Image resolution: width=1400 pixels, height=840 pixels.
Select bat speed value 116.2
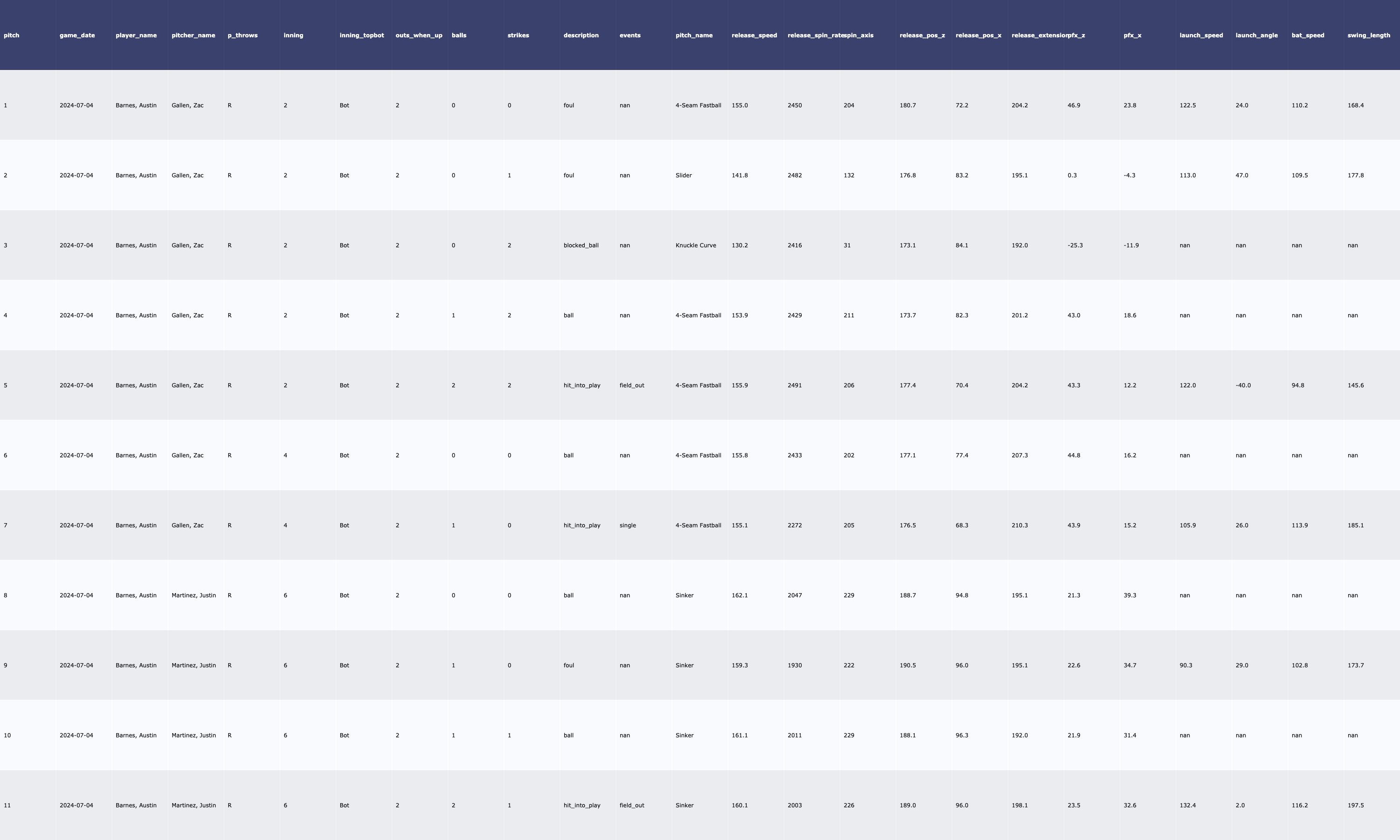point(1299,805)
